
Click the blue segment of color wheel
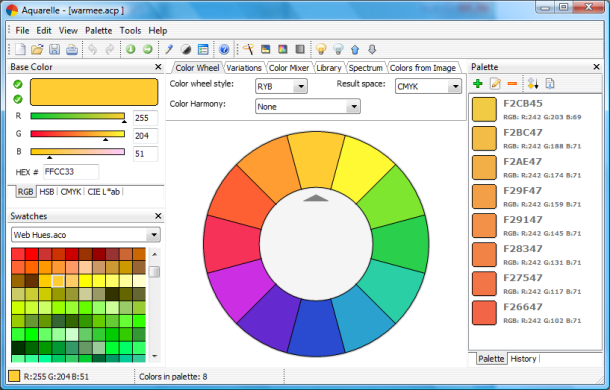[x=316, y=329]
